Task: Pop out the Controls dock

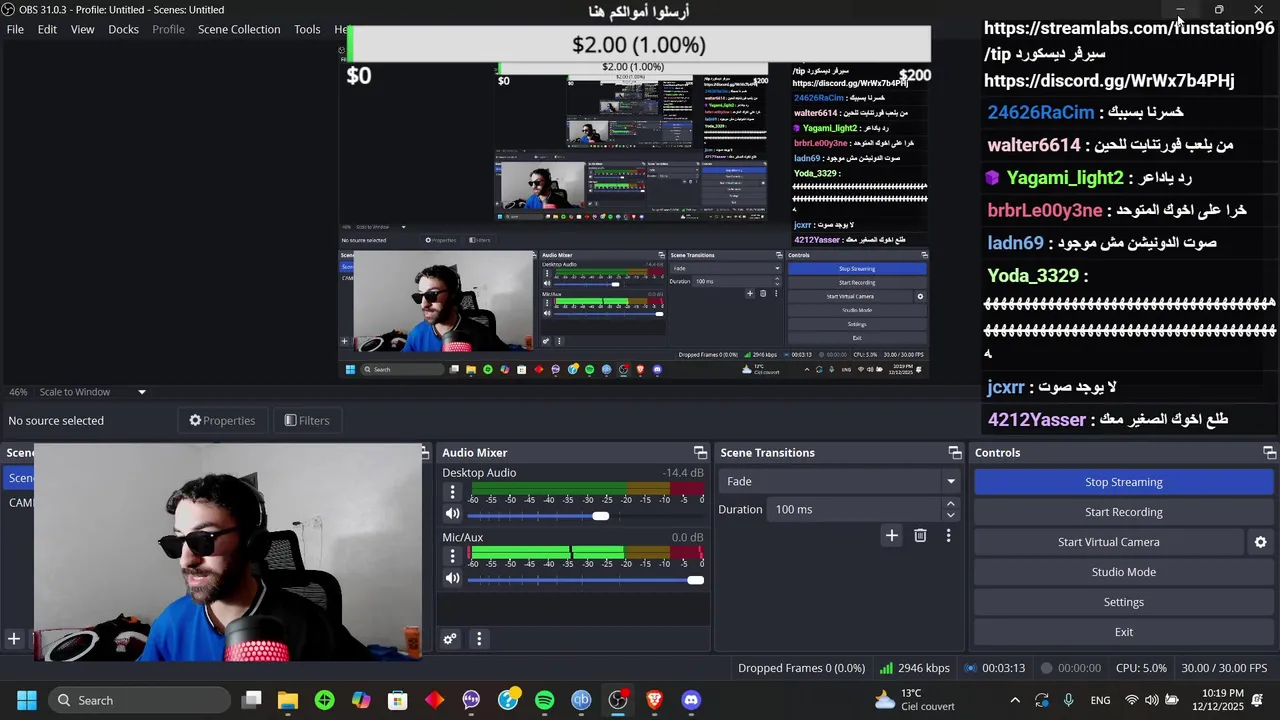Action: coord(1269,453)
